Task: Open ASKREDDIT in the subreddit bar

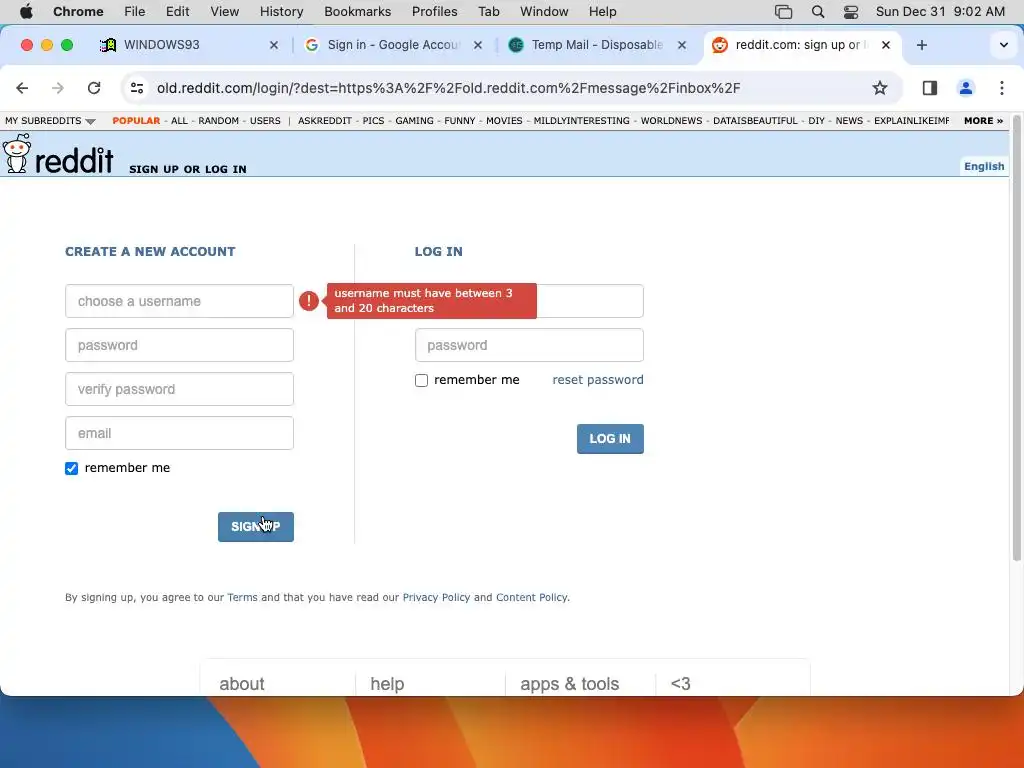Action: pos(325,121)
